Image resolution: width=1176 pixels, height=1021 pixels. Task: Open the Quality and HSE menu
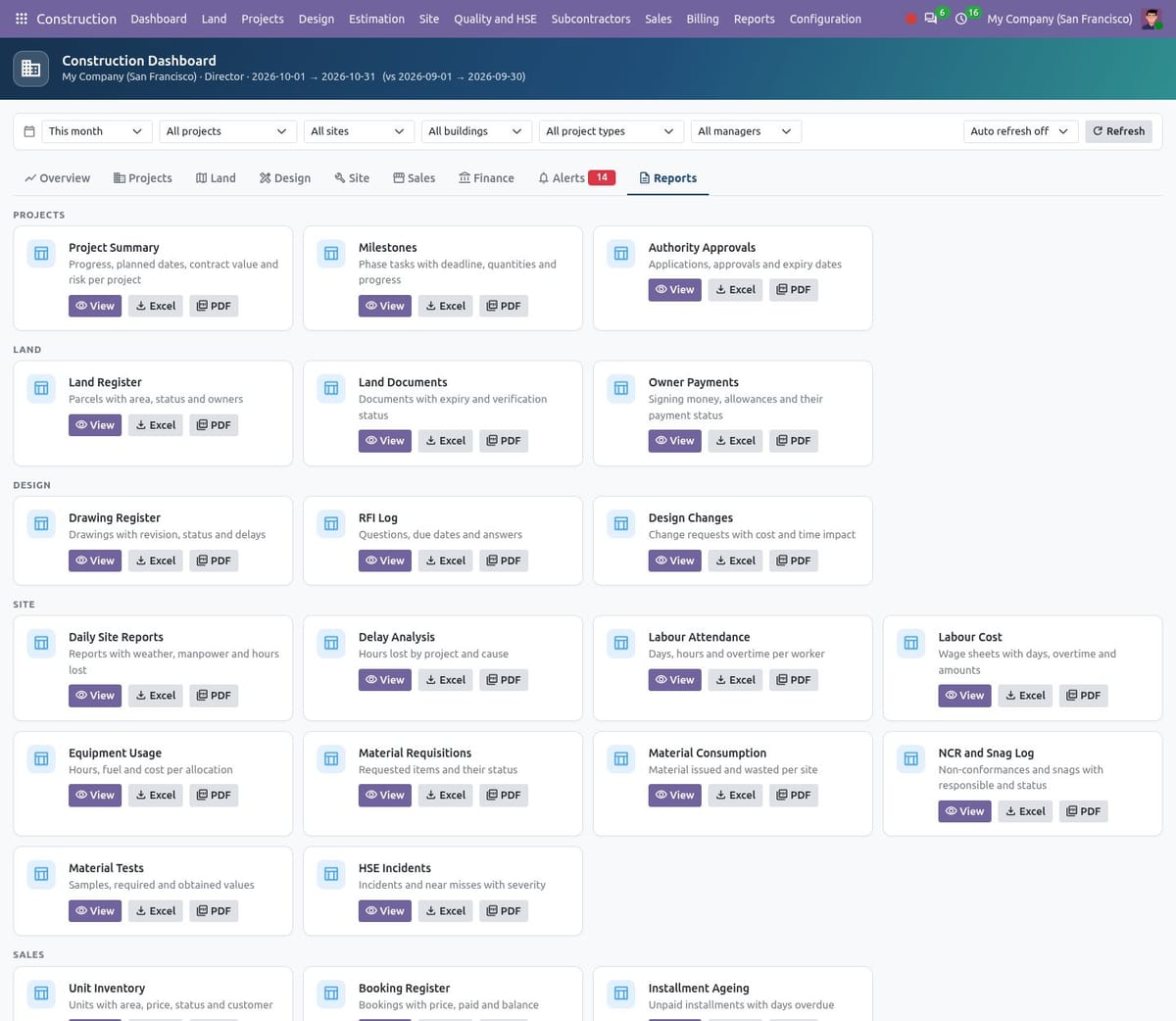click(x=495, y=19)
